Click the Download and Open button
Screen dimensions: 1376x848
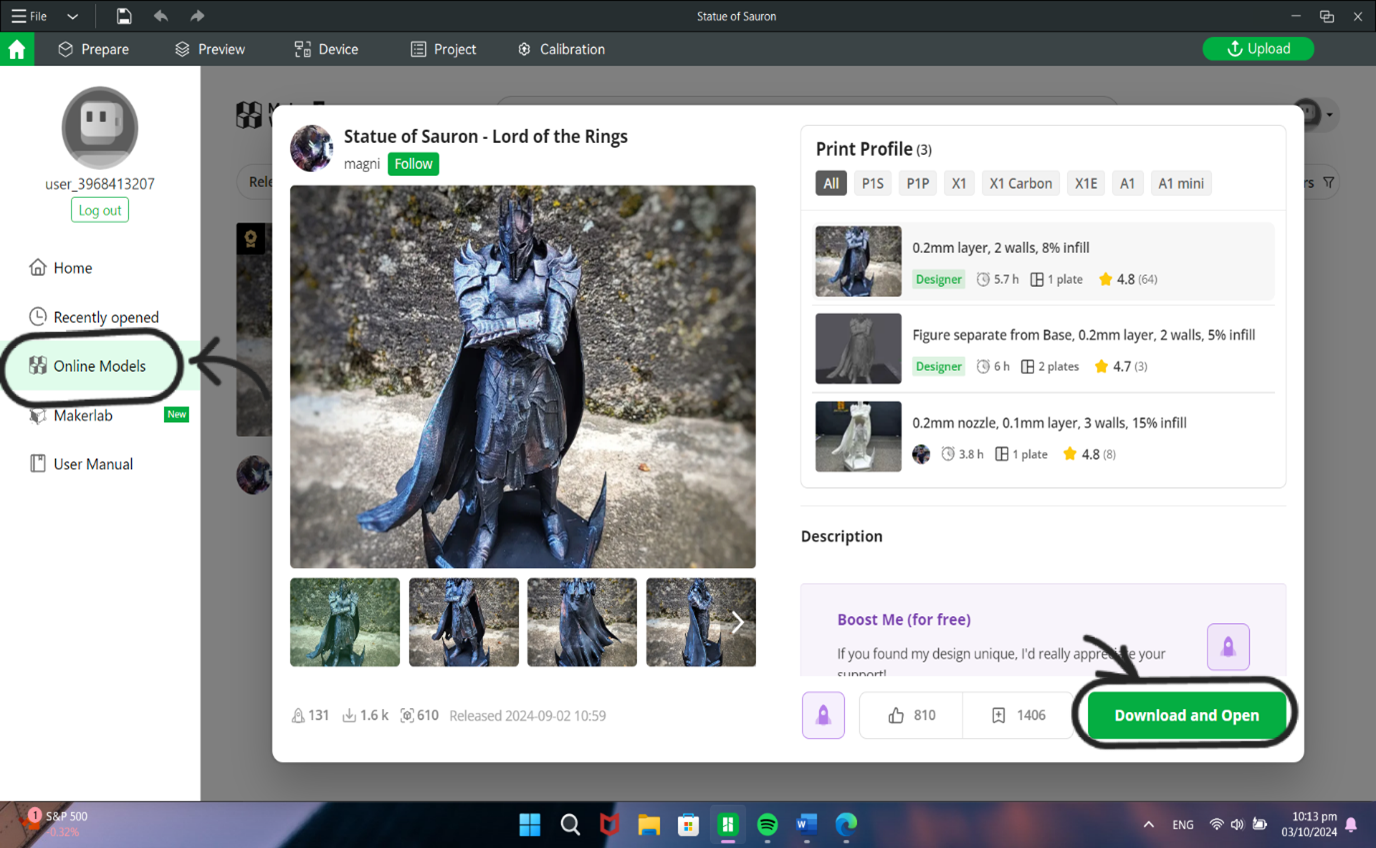[1186, 715]
